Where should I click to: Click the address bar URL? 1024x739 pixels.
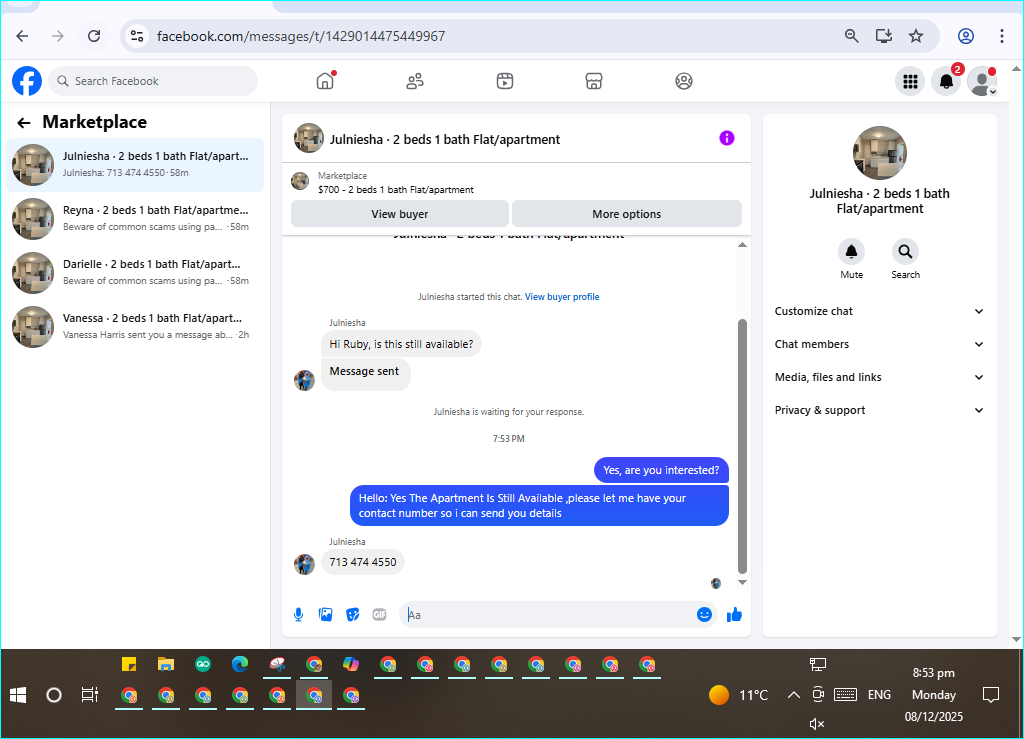300,36
